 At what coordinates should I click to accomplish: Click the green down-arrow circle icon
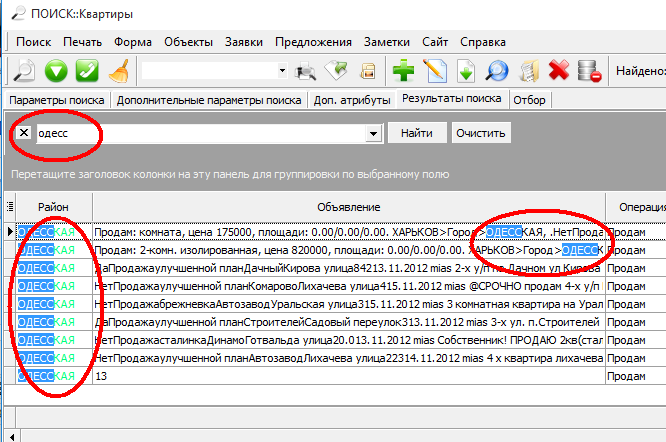click(55, 71)
